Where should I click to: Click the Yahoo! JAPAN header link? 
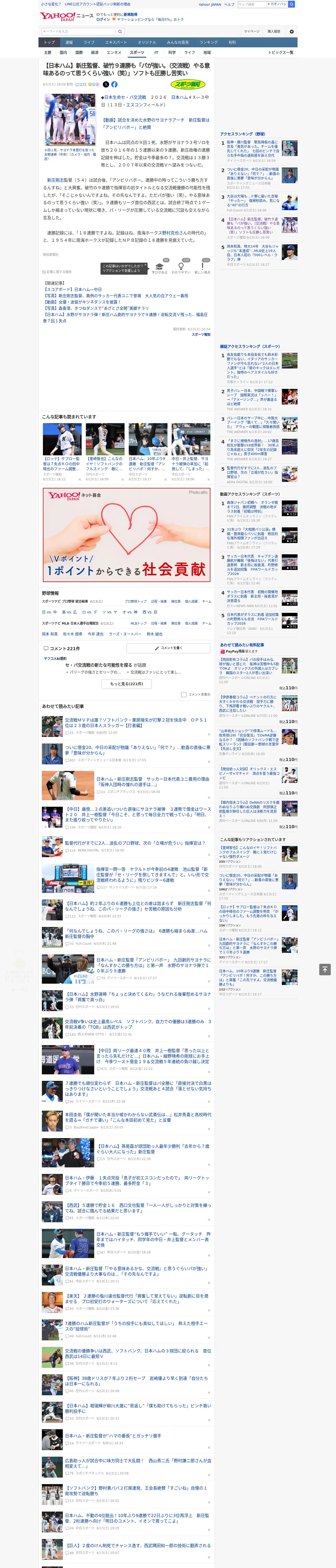pos(210,4)
